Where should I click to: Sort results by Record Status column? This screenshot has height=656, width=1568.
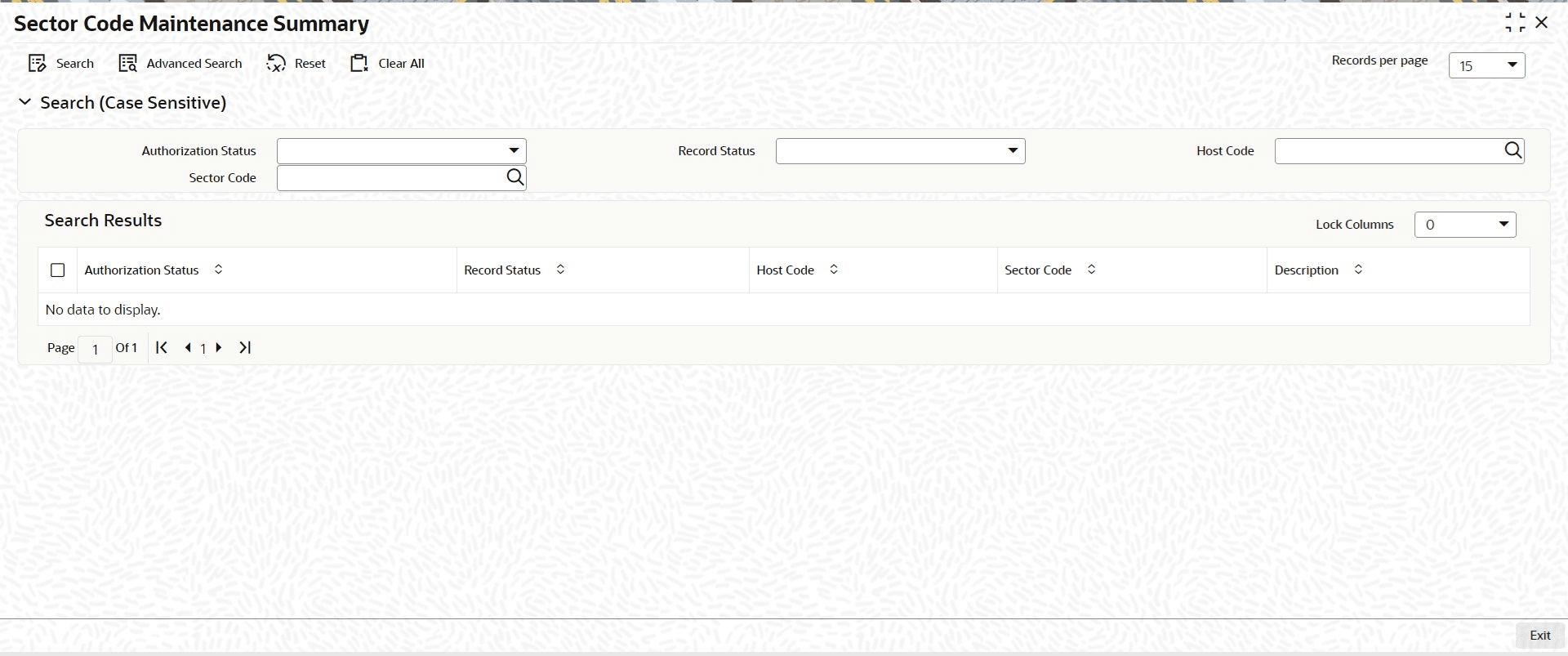560,270
